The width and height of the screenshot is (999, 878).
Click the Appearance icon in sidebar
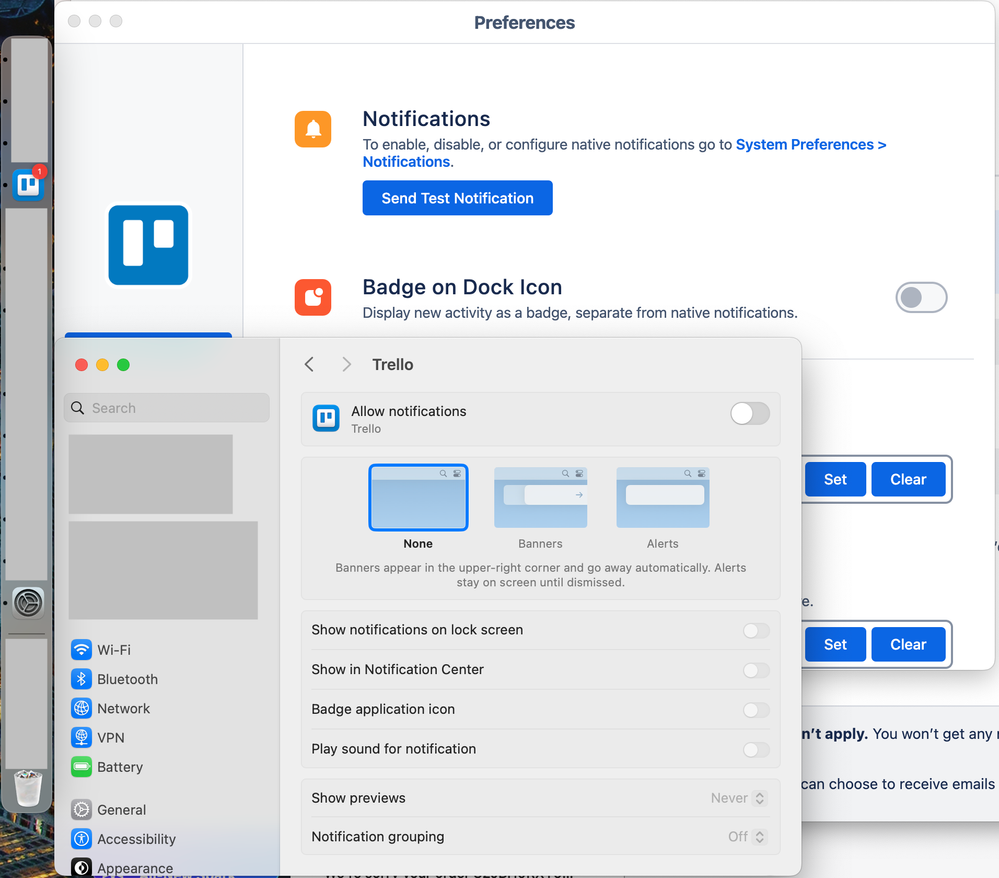tap(82, 868)
